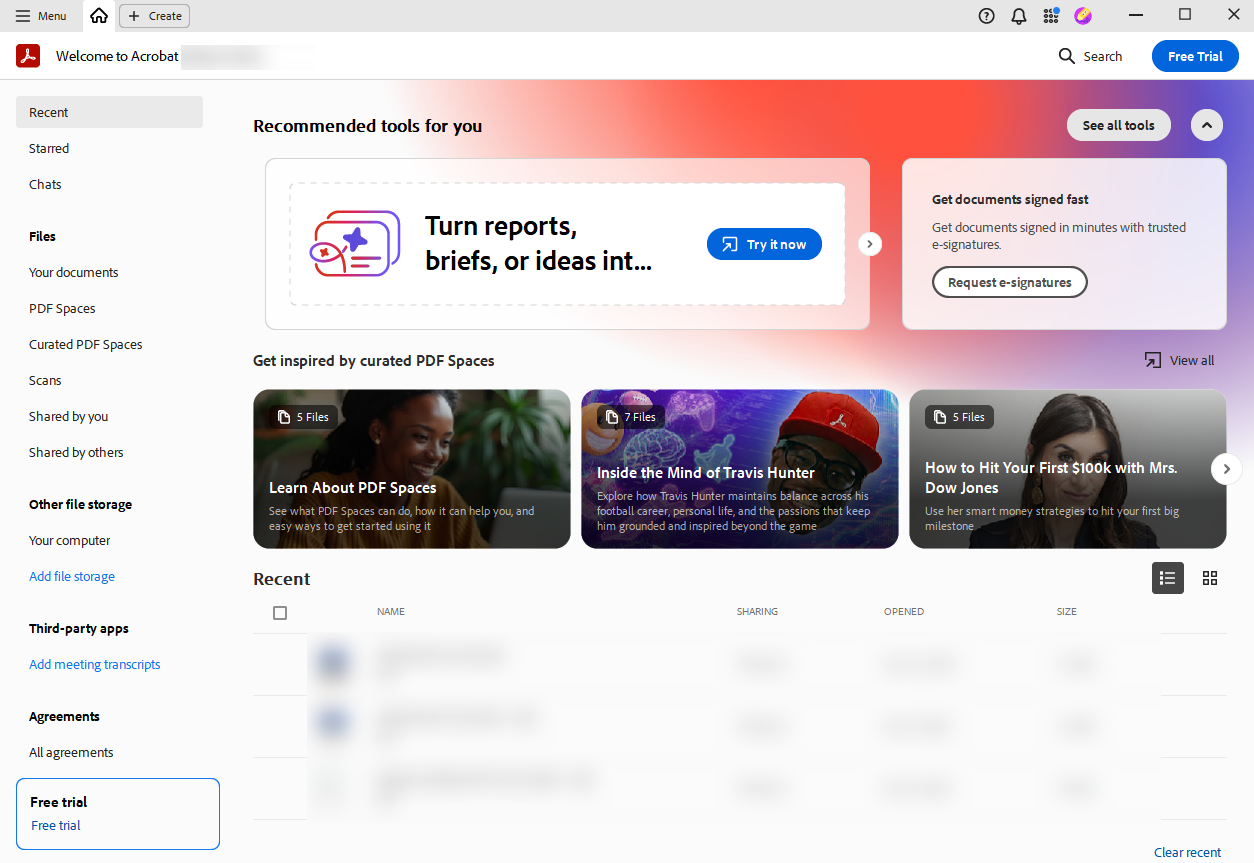Select Starred in the sidebar

(49, 148)
